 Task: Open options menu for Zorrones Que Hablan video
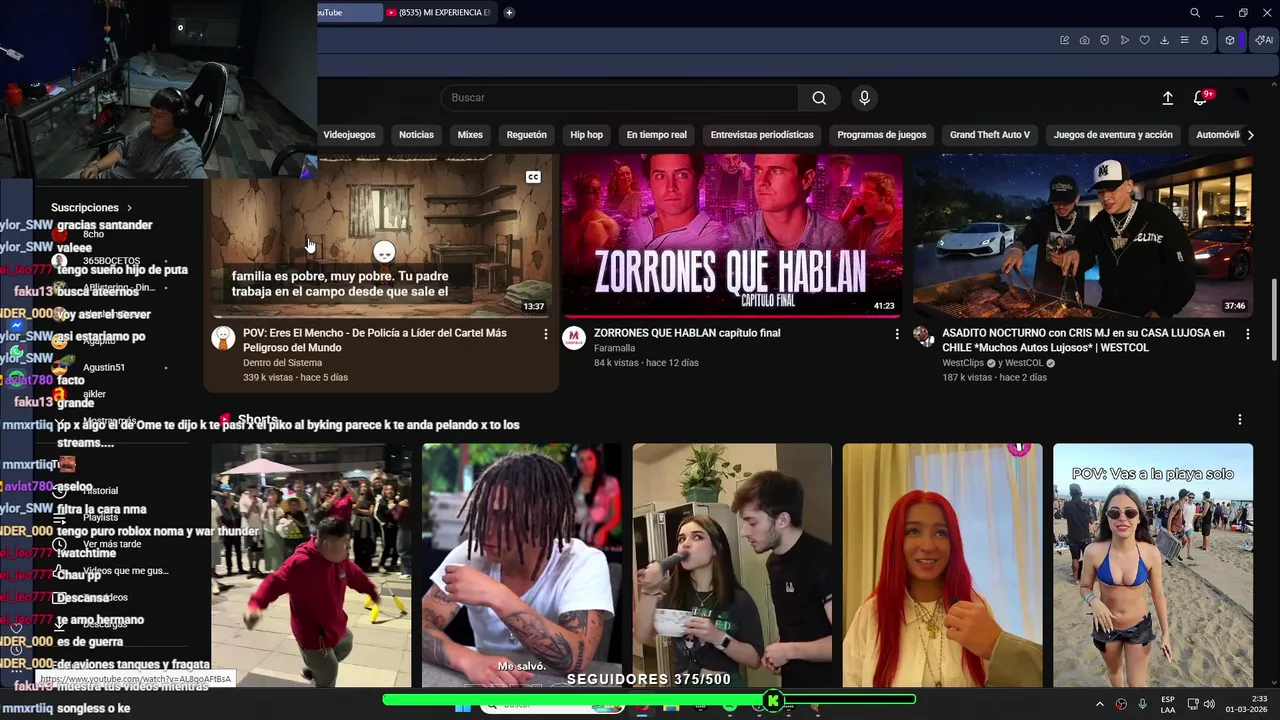pos(897,334)
